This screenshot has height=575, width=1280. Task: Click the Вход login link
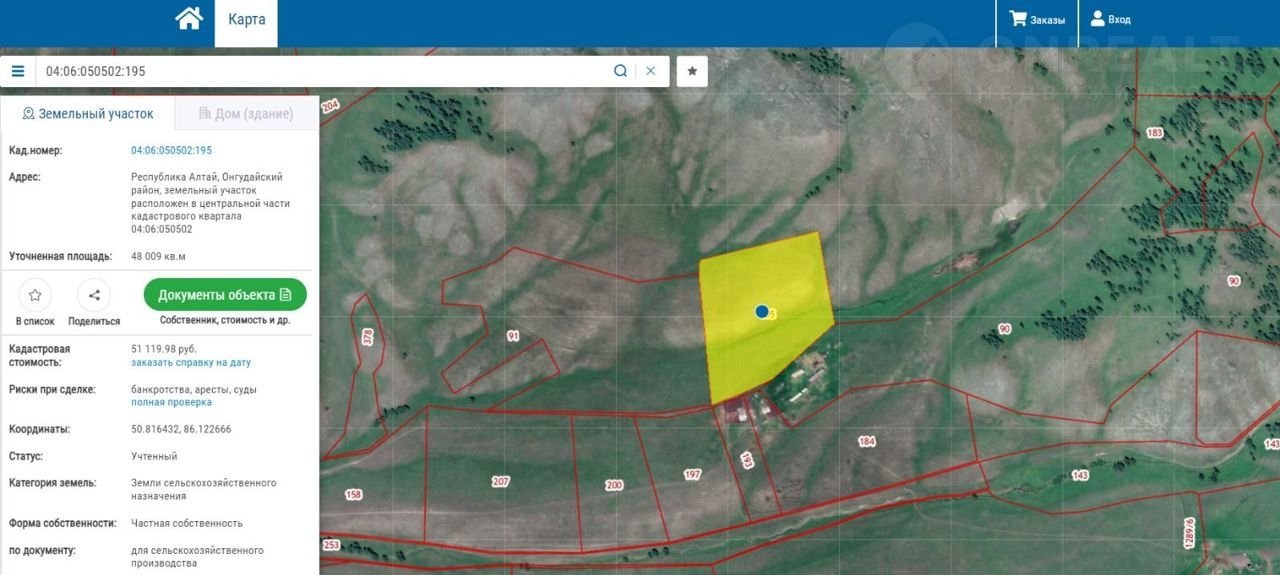pyautogui.click(x=1110, y=19)
